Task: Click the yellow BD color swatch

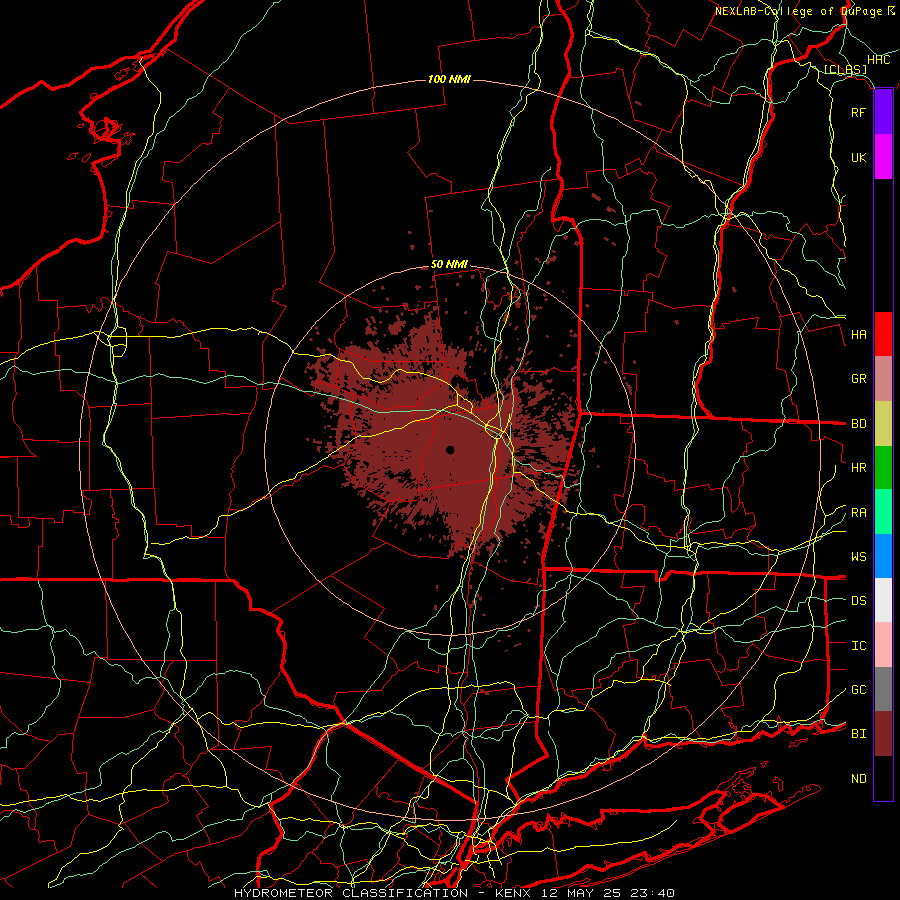Action: point(883,424)
